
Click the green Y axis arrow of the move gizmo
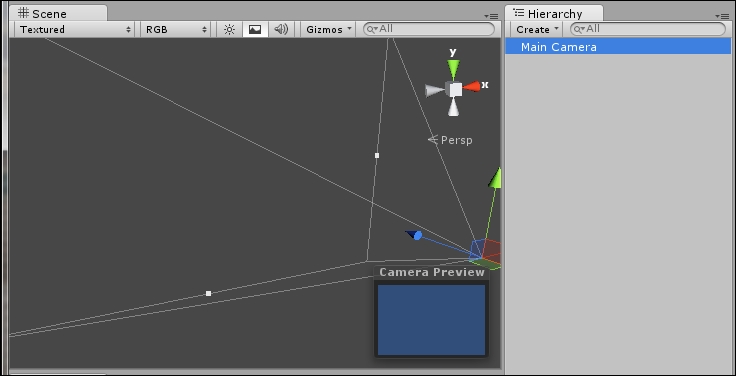[495, 178]
